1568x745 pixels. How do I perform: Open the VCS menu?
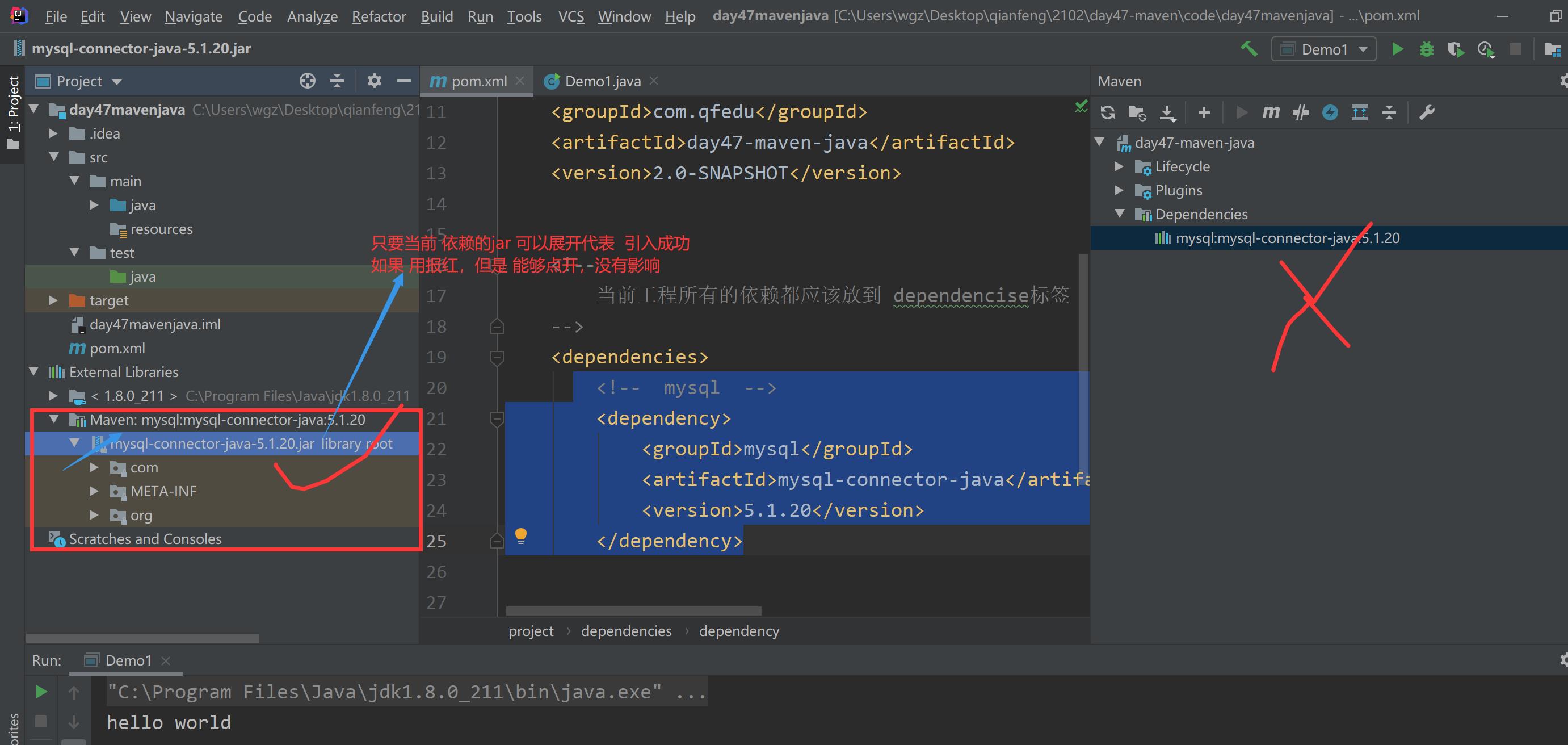[571, 16]
